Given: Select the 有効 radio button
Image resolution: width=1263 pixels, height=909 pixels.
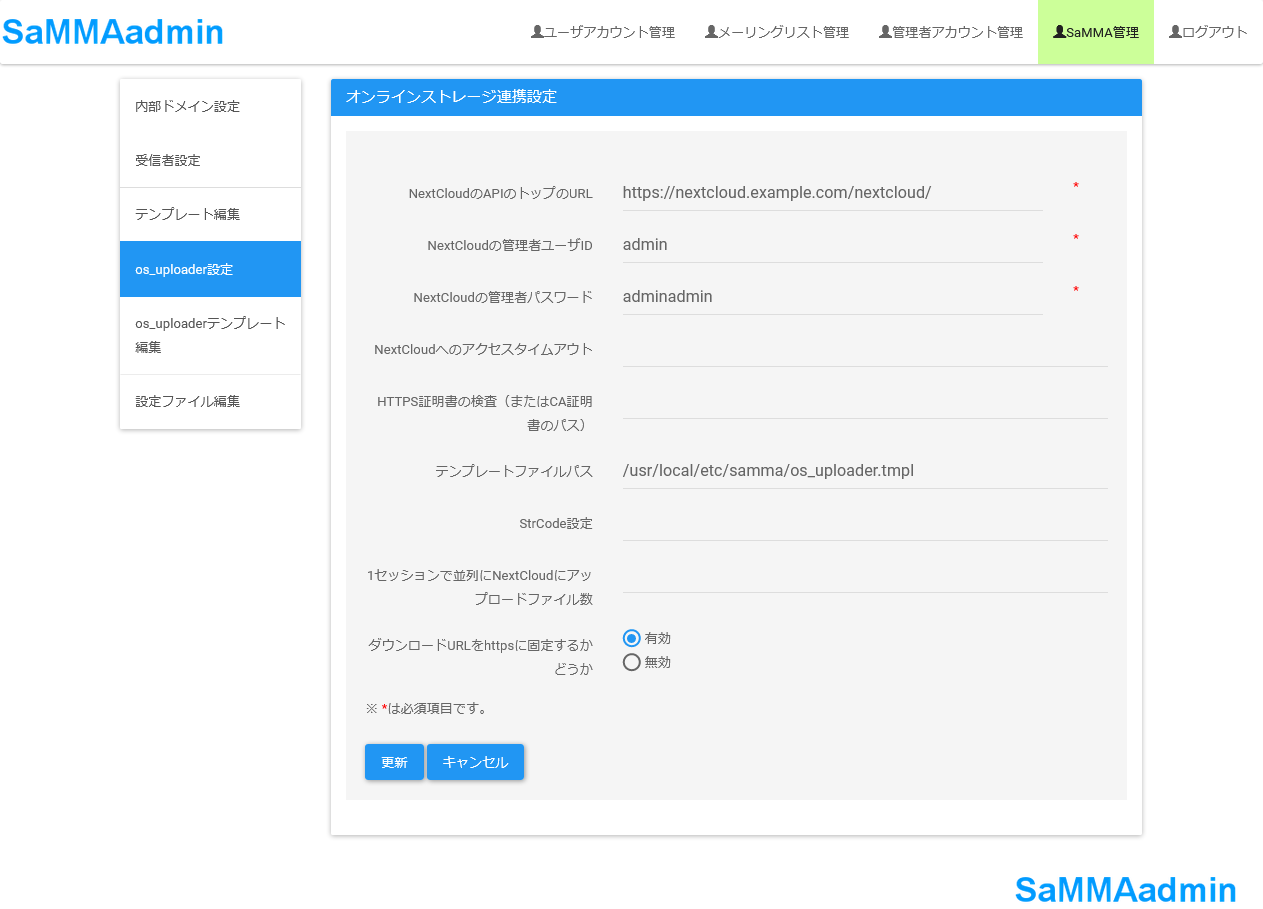Looking at the screenshot, I should [x=631, y=638].
